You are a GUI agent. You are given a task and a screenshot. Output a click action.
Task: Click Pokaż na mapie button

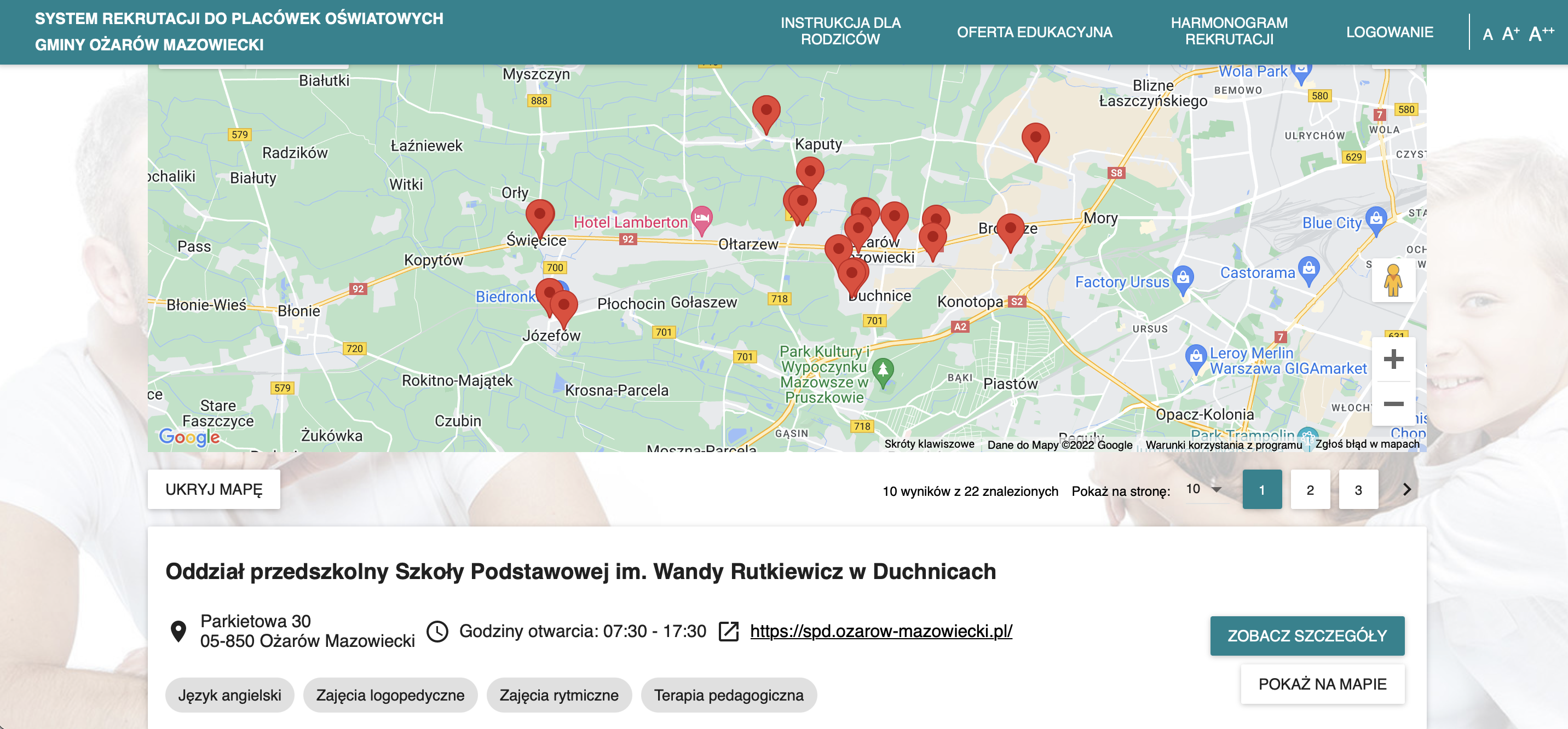[x=1322, y=684]
